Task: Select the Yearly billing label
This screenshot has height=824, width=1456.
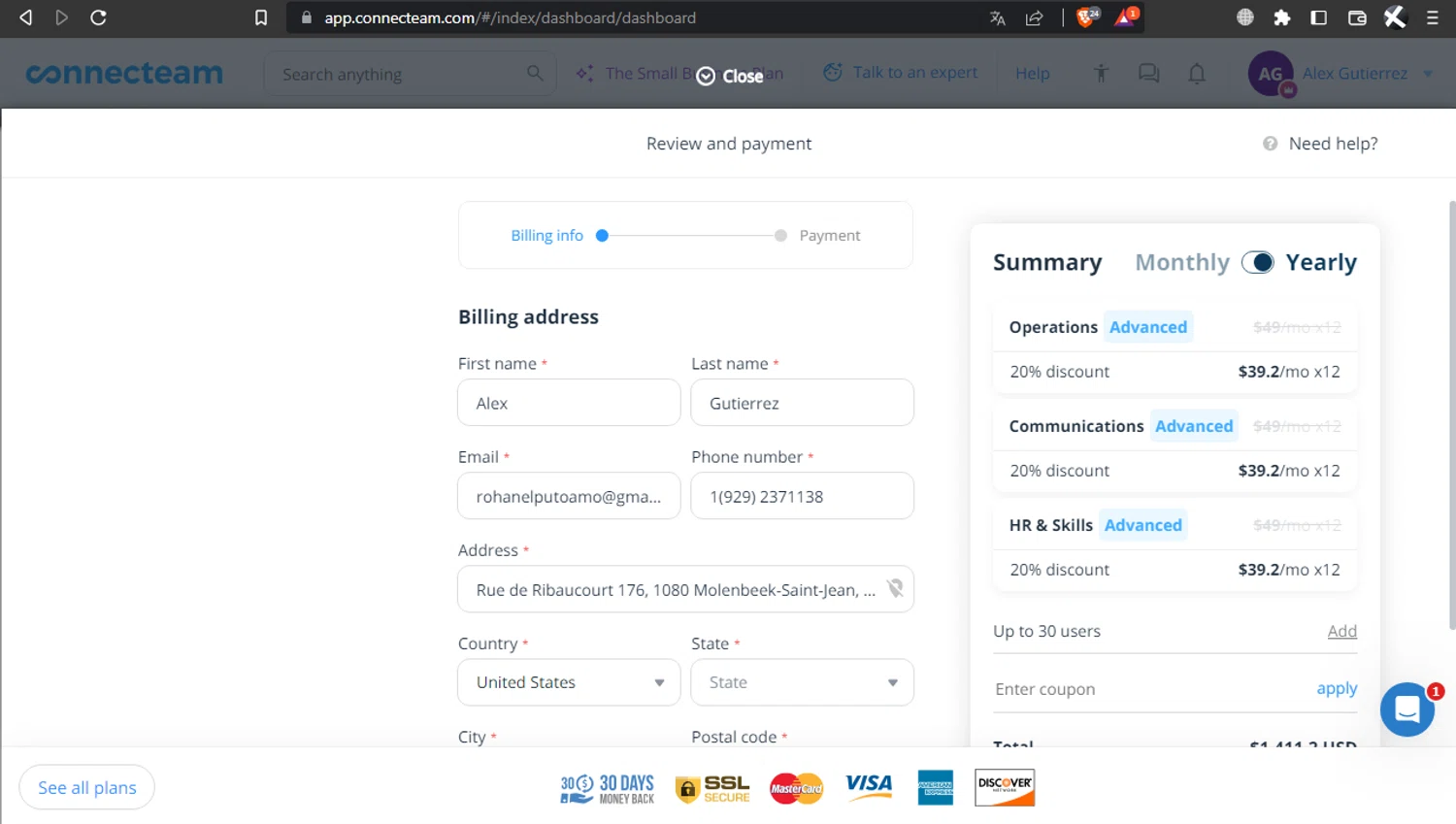Action: (x=1321, y=263)
